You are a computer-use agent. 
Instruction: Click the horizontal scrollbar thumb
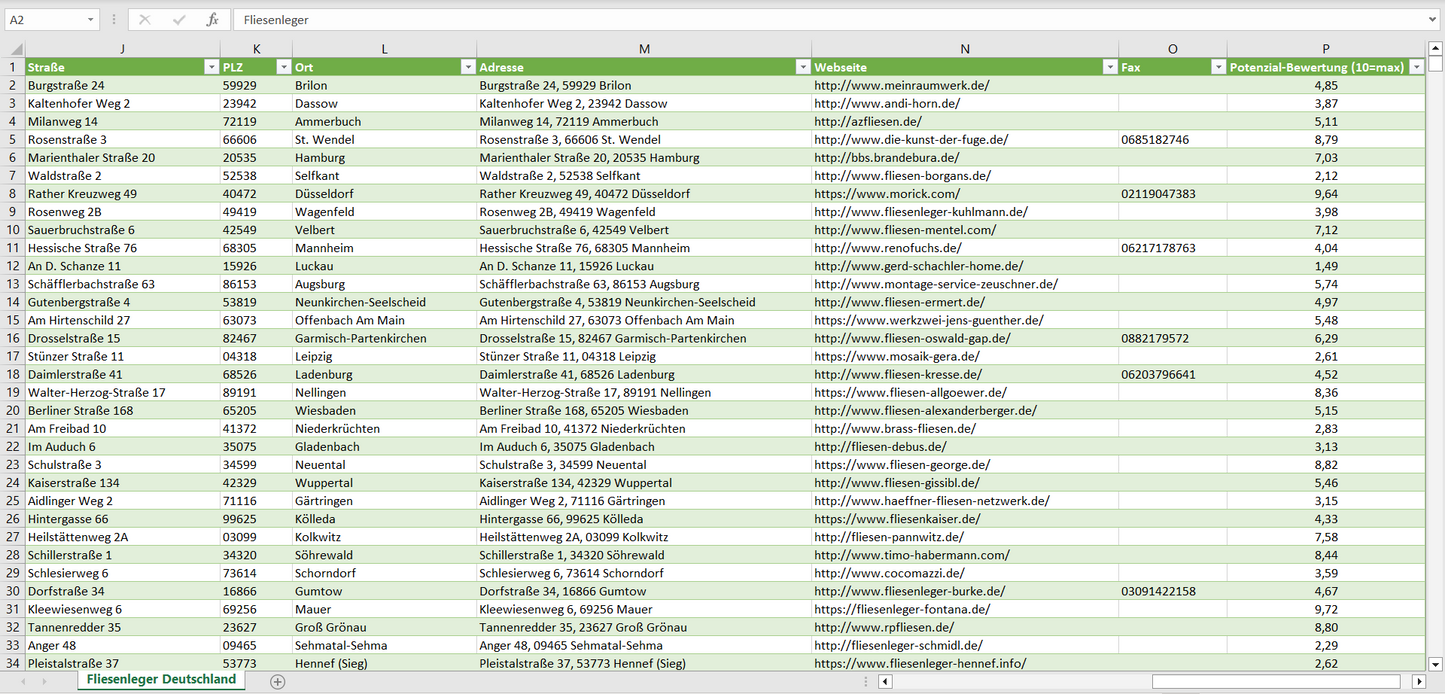point(1278,681)
